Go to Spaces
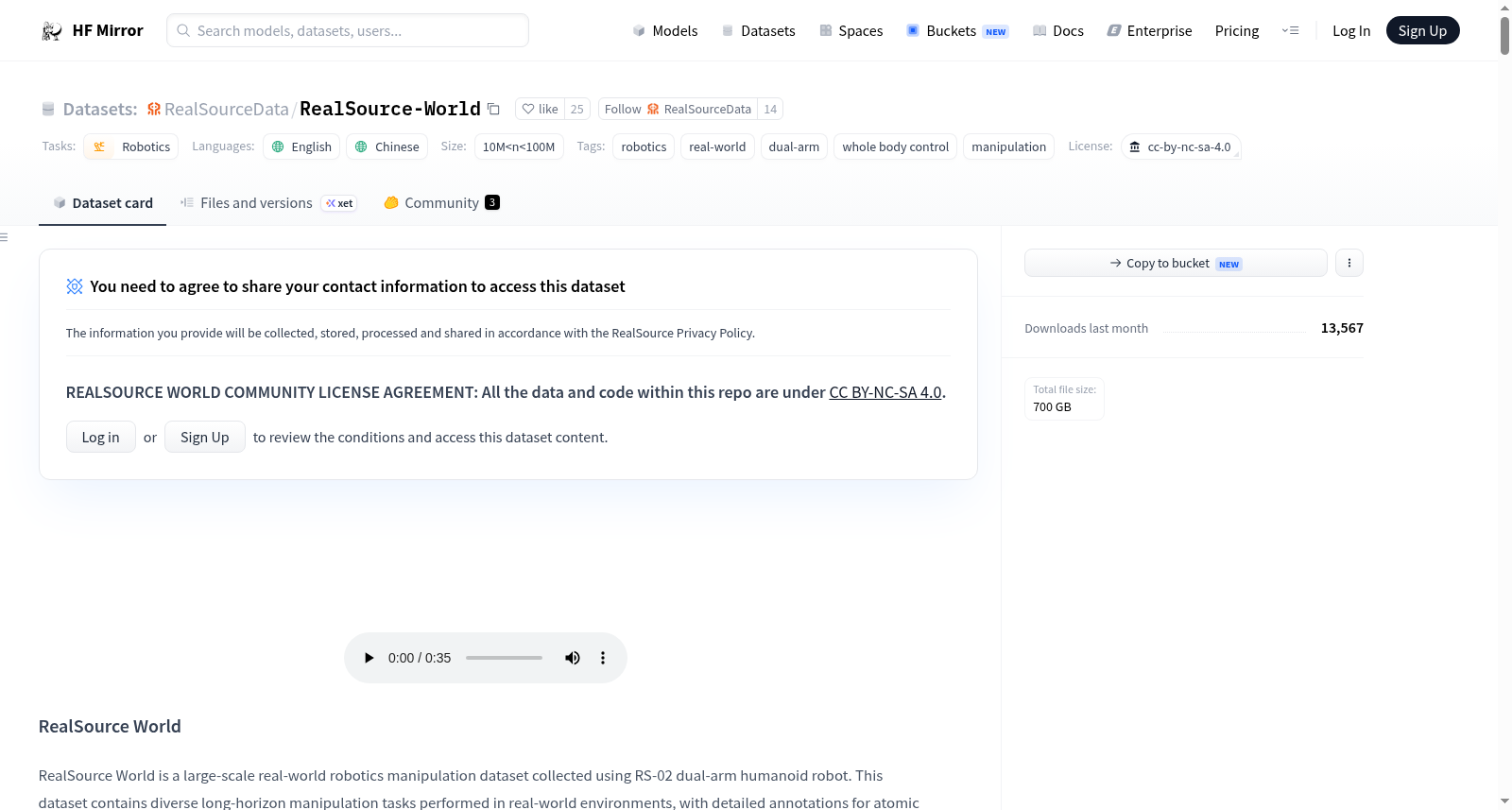 click(x=851, y=31)
